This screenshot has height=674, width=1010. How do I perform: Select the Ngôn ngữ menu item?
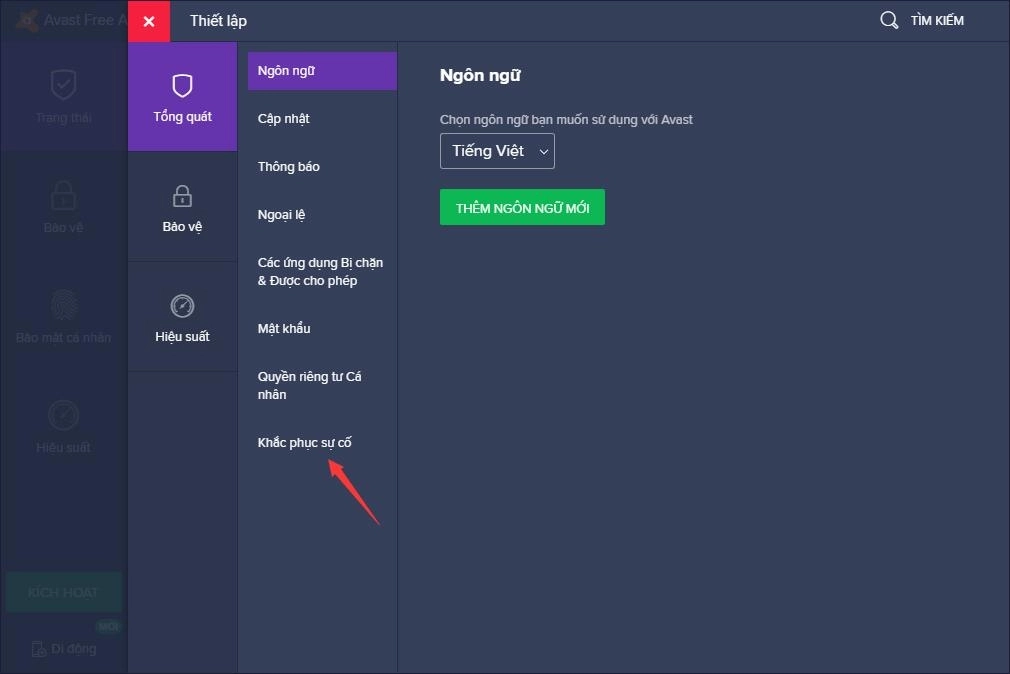tap(287, 71)
